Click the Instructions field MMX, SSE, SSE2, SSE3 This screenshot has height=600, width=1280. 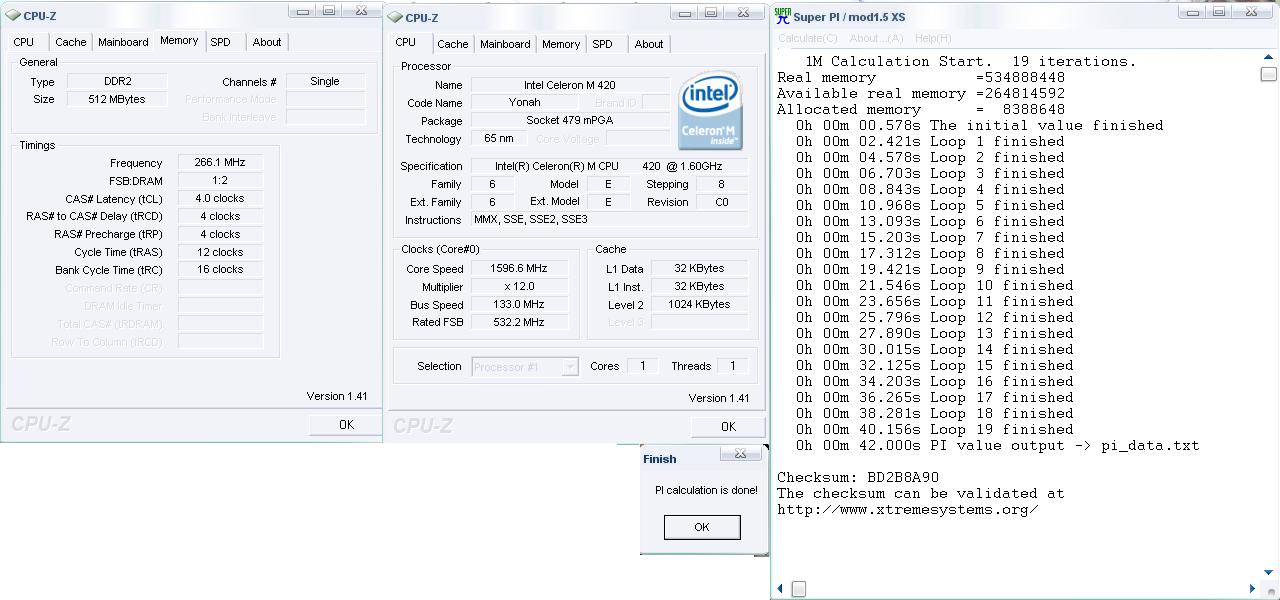tap(609, 219)
